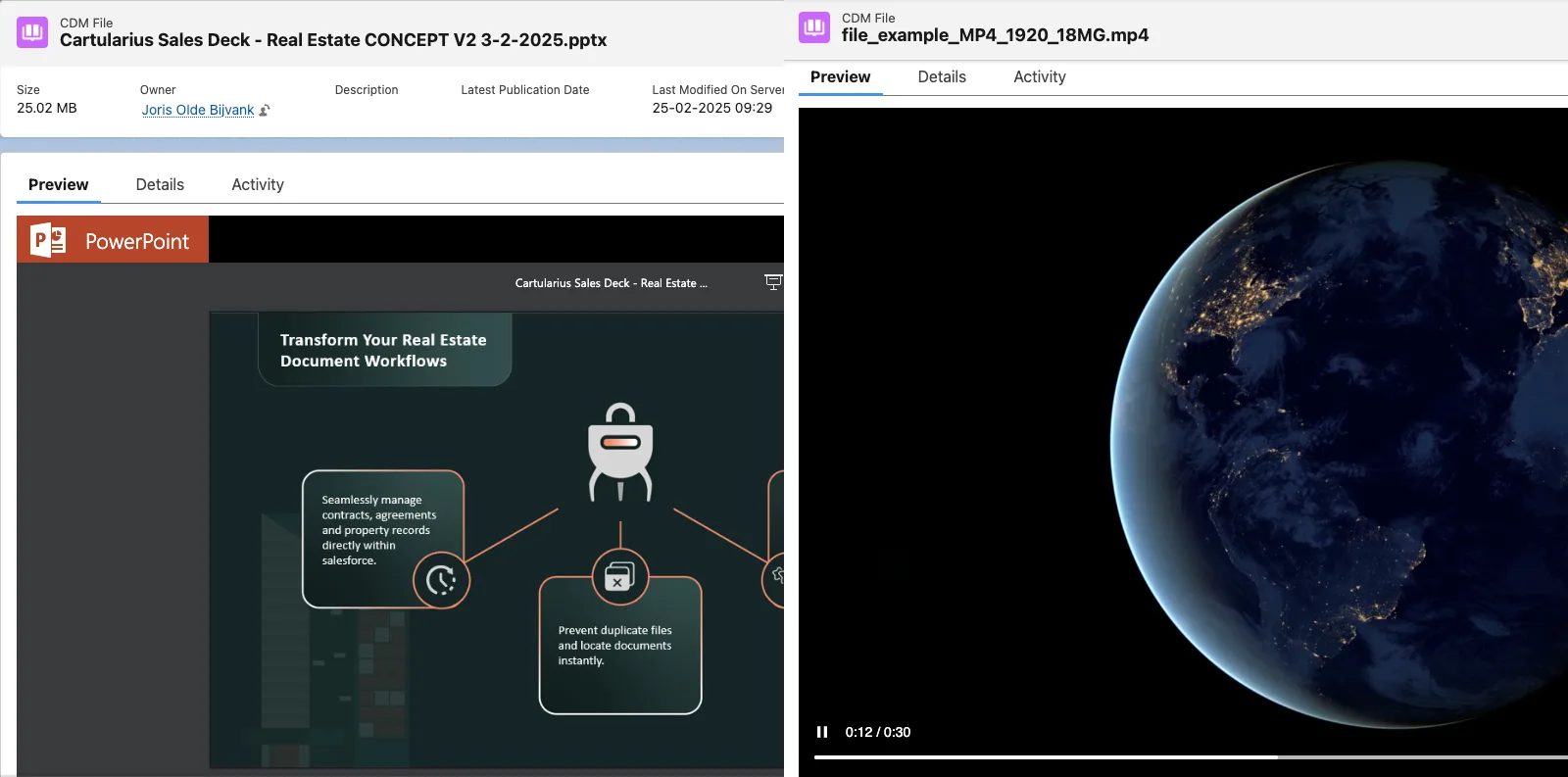Select the Preview tab of the pptx file
The image size is (1568, 777).
(59, 184)
